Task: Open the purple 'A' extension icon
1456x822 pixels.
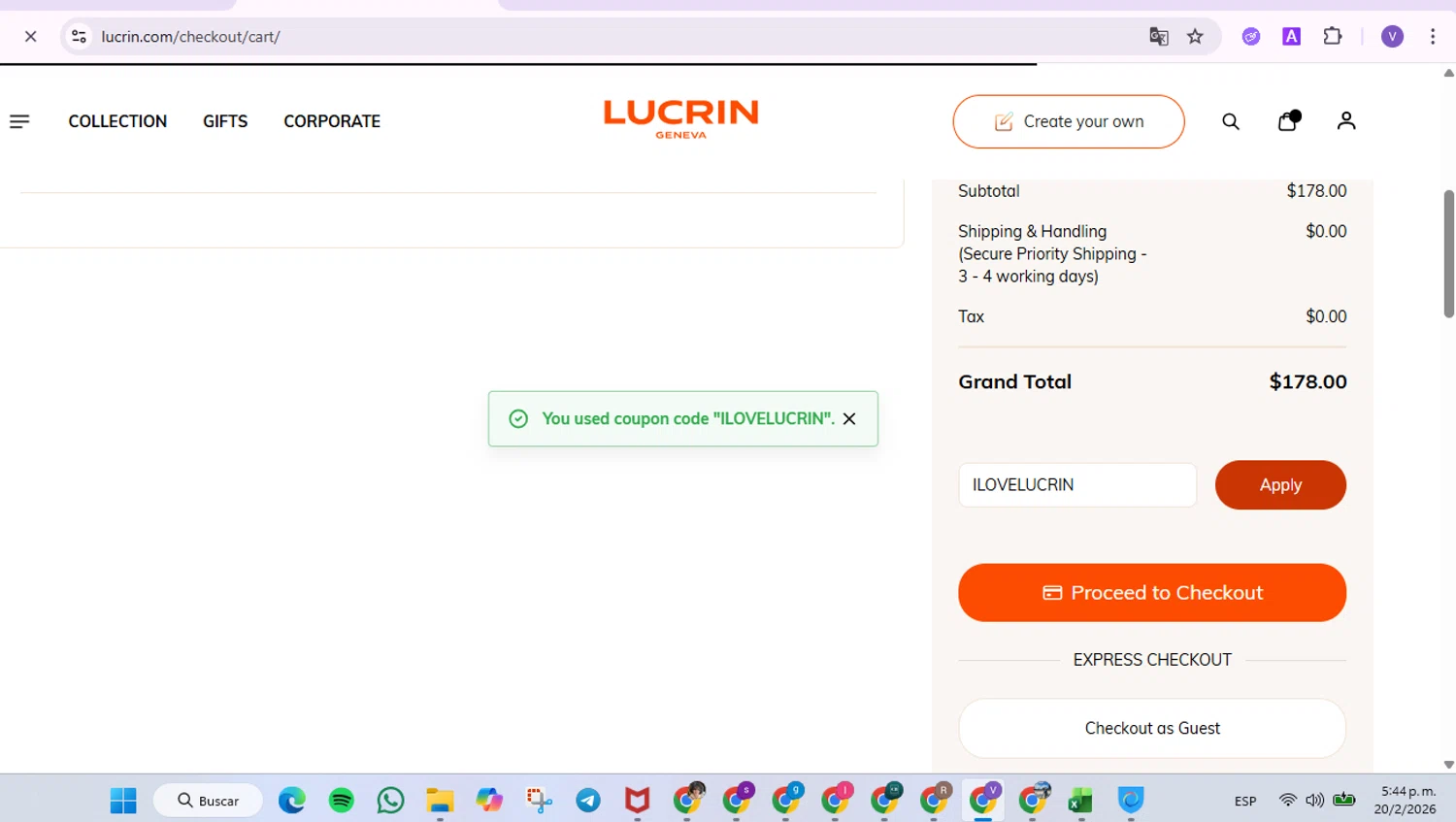Action: click(x=1291, y=37)
